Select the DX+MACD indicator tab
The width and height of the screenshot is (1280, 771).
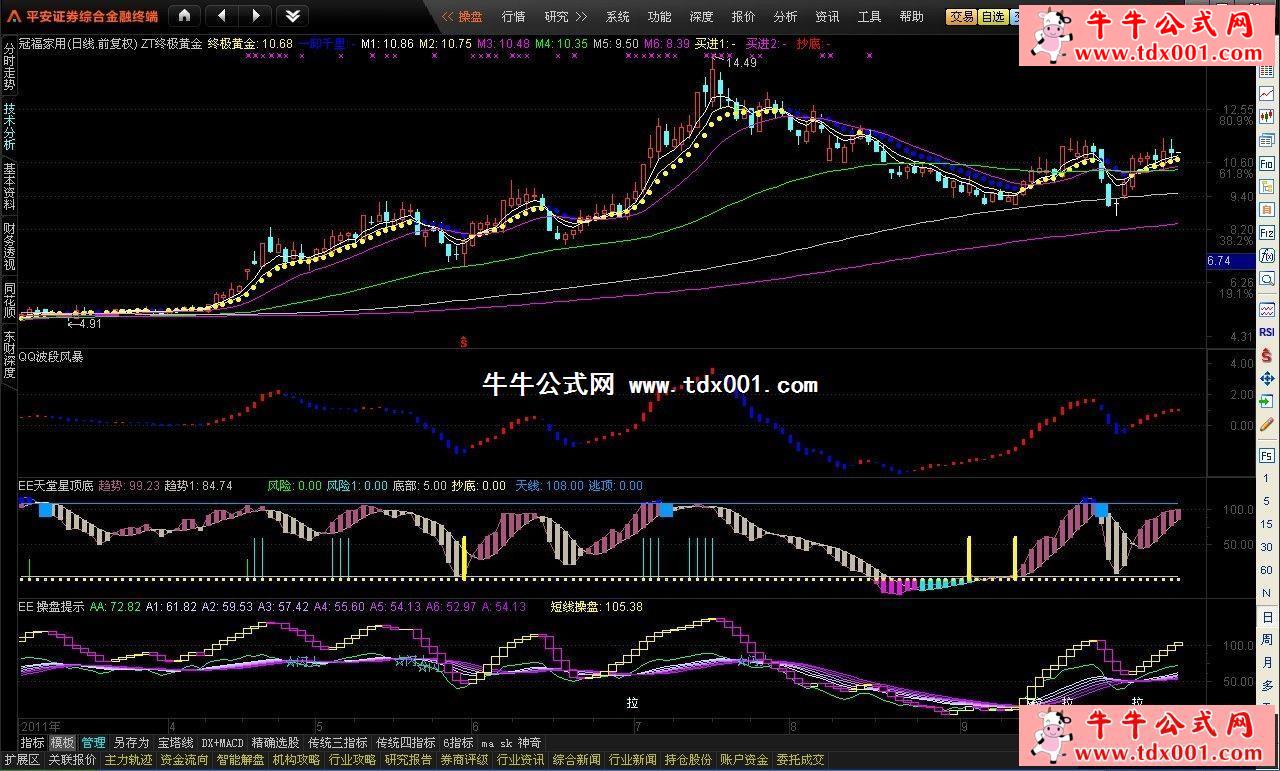pos(222,743)
